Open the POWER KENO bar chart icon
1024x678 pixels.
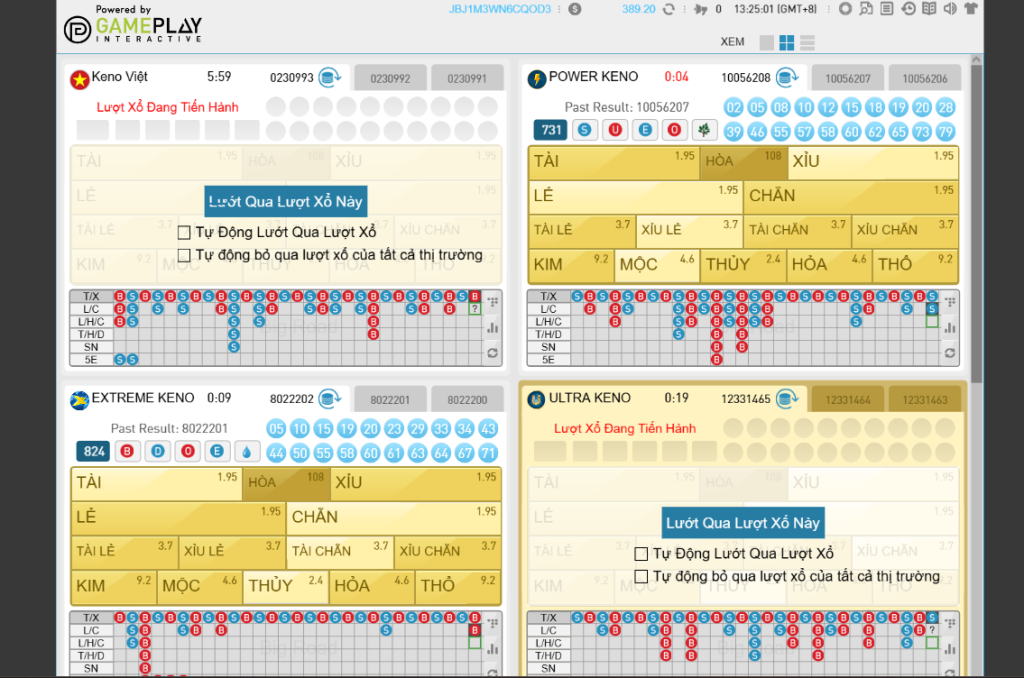click(950, 327)
